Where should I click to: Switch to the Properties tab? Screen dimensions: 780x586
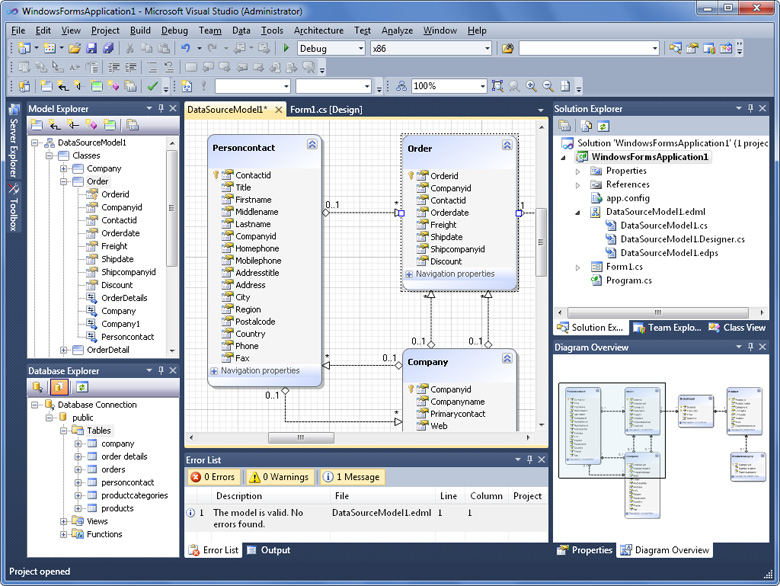(x=585, y=550)
